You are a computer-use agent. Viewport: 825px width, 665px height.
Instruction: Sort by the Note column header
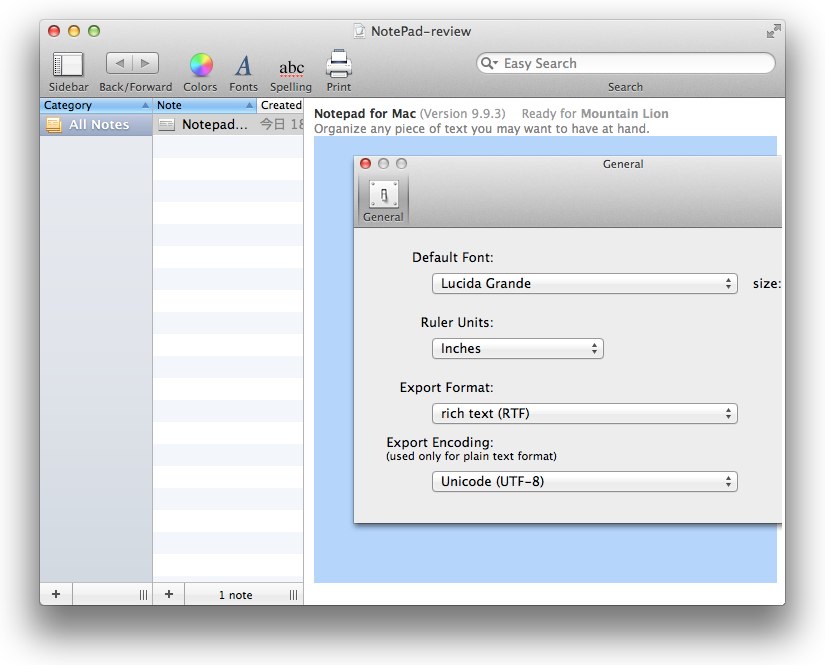204,105
